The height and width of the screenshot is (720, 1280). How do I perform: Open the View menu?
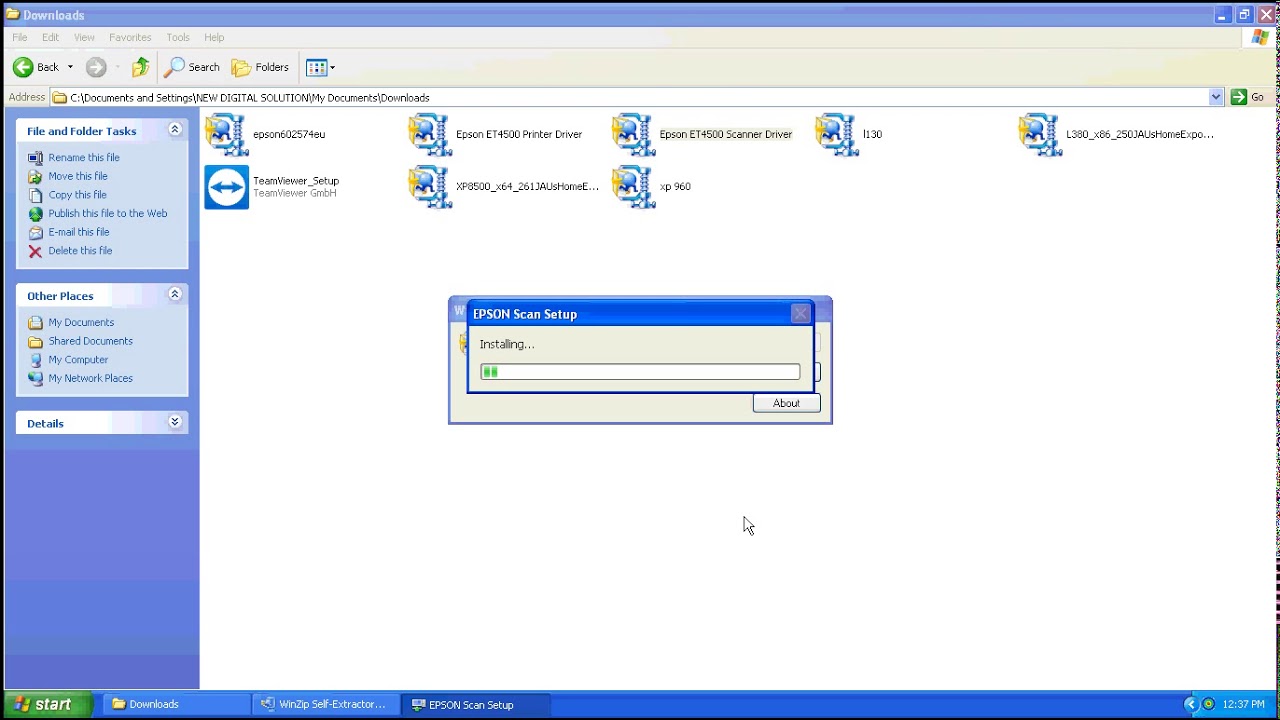84,37
